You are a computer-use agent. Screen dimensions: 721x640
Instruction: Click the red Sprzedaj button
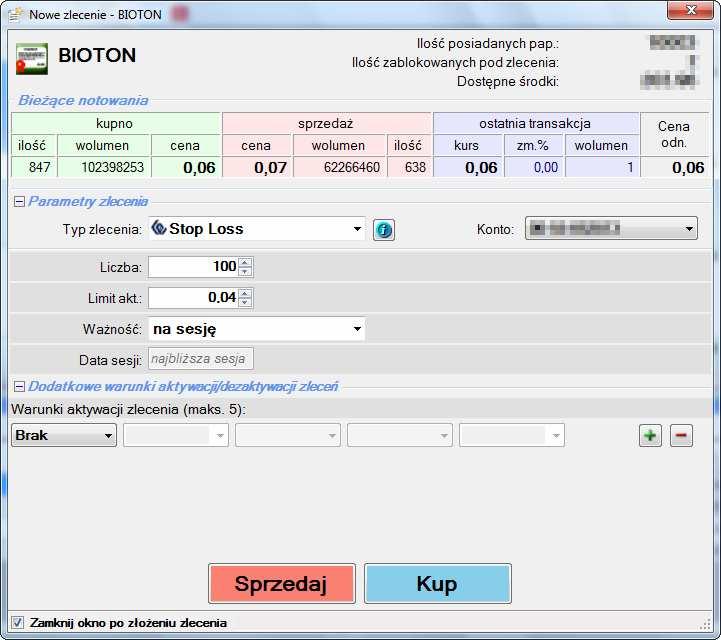tap(281, 583)
